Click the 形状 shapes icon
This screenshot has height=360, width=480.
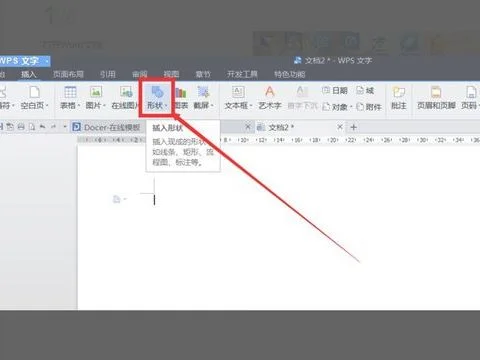point(157,98)
